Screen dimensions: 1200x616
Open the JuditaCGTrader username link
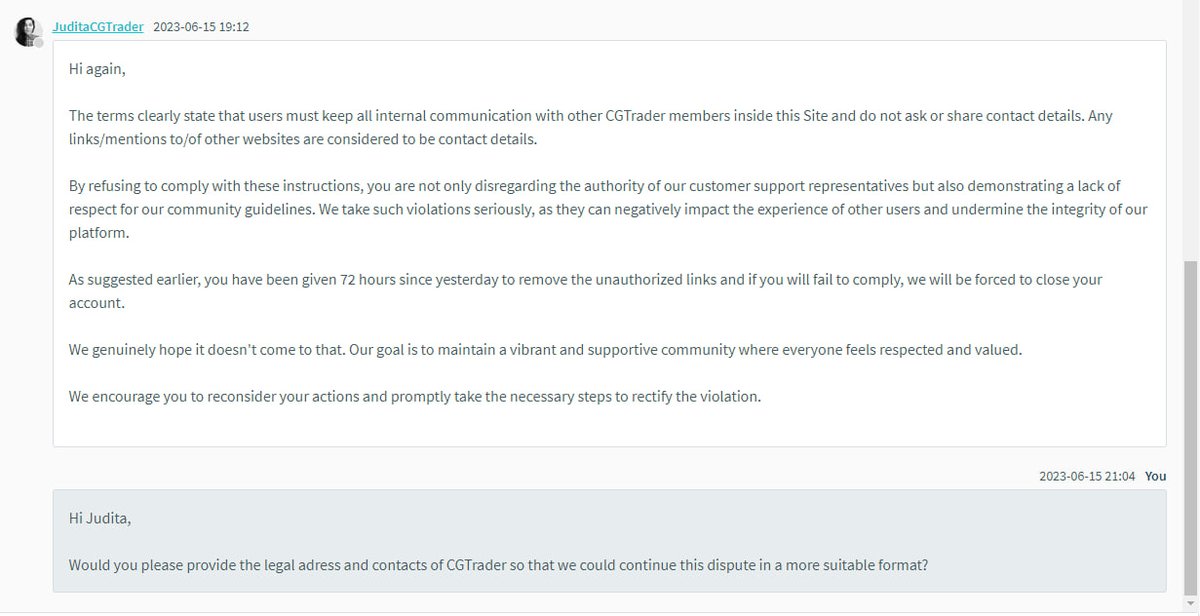[x=98, y=27]
